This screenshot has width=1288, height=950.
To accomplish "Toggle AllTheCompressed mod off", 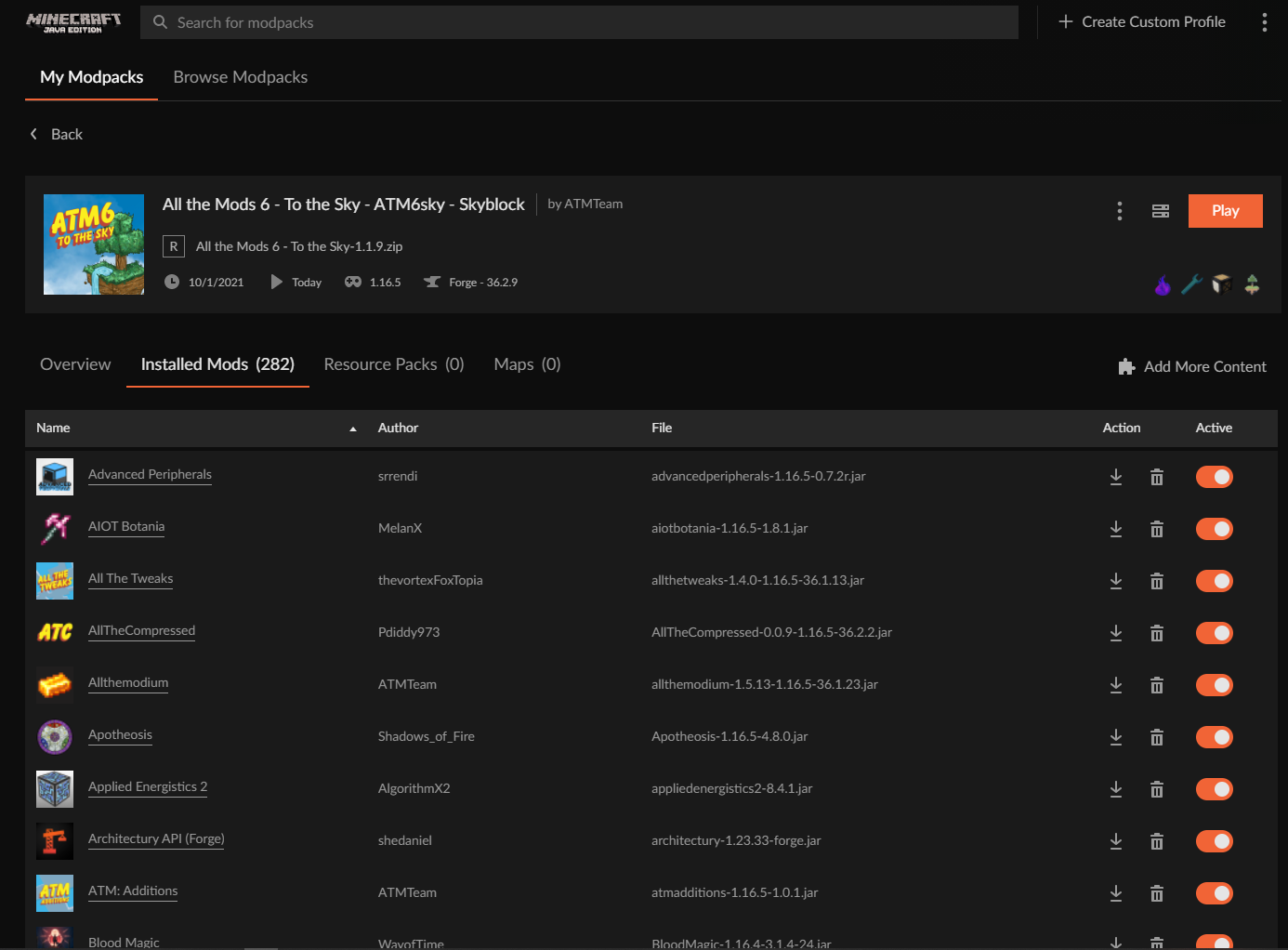I will pos(1214,633).
